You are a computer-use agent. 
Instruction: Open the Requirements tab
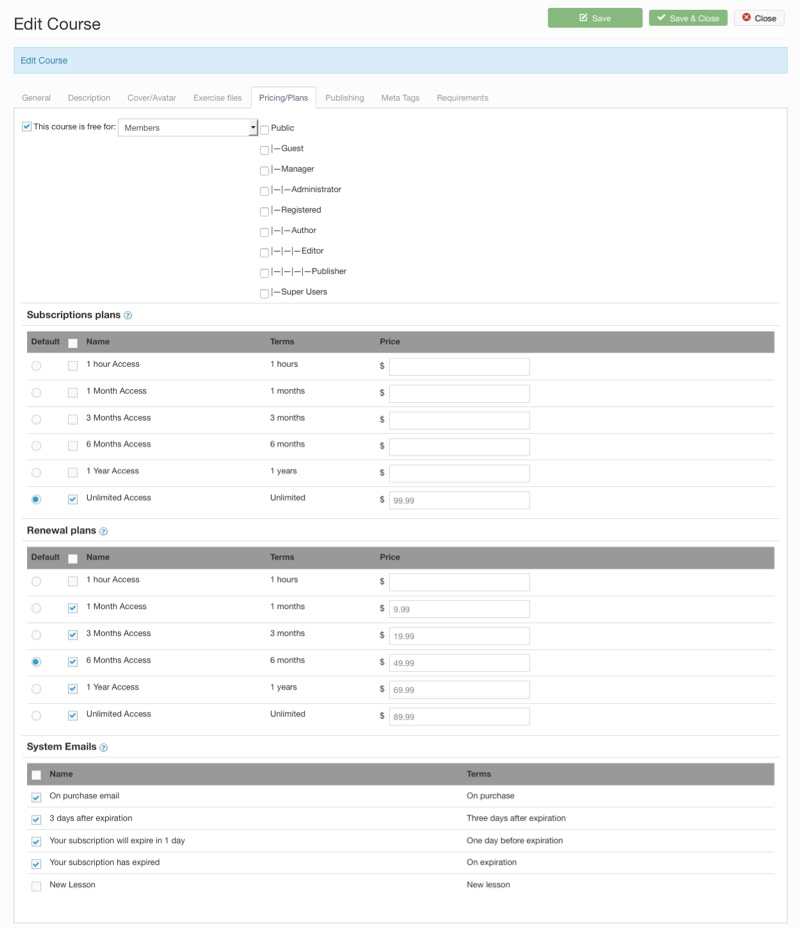pos(462,98)
